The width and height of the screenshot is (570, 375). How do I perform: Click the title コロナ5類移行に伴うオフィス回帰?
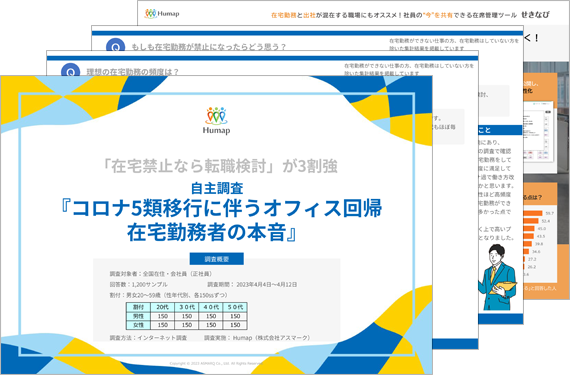tap(221, 208)
